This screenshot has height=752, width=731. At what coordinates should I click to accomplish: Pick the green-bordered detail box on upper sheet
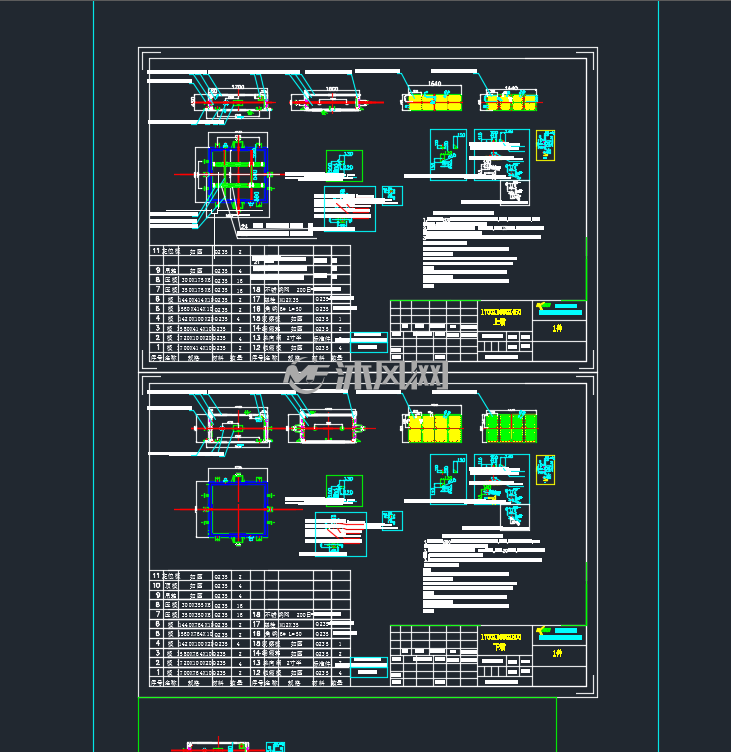344,165
